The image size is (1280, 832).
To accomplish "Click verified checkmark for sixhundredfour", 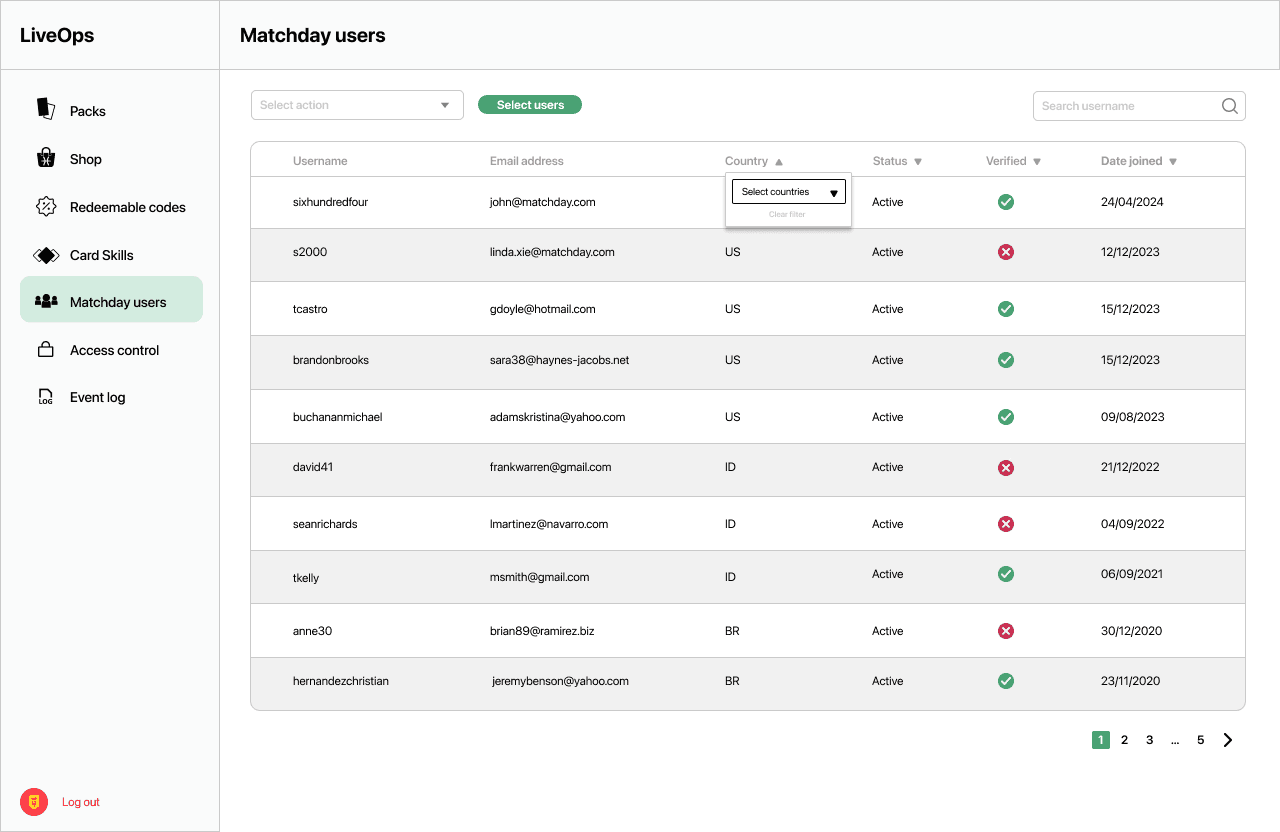I will pos(1006,202).
